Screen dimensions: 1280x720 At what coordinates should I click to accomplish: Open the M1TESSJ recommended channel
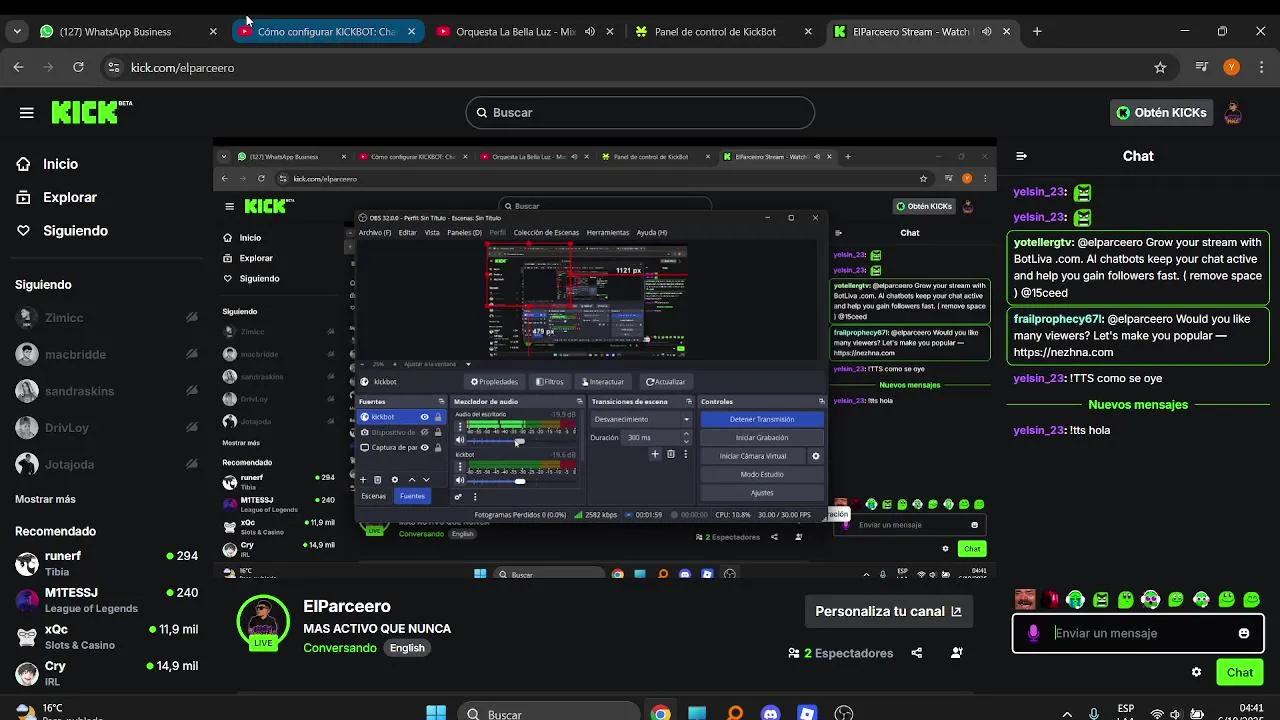[x=105, y=600]
